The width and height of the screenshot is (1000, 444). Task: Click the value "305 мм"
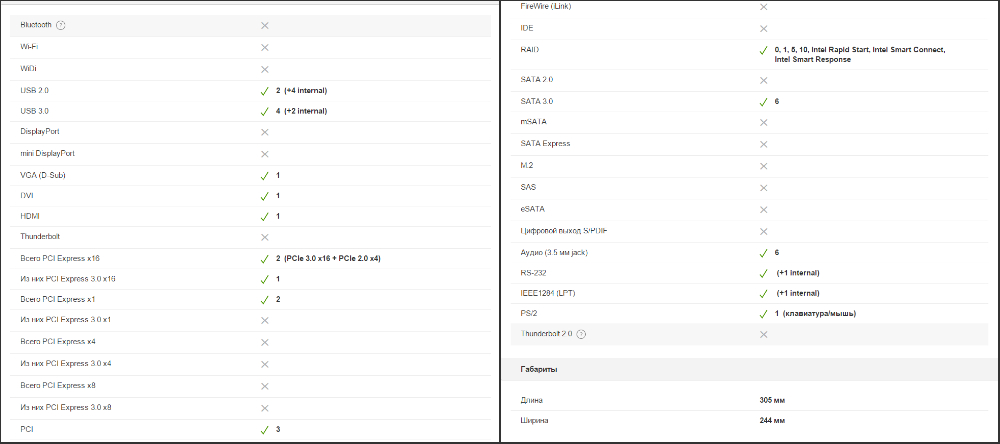772,400
